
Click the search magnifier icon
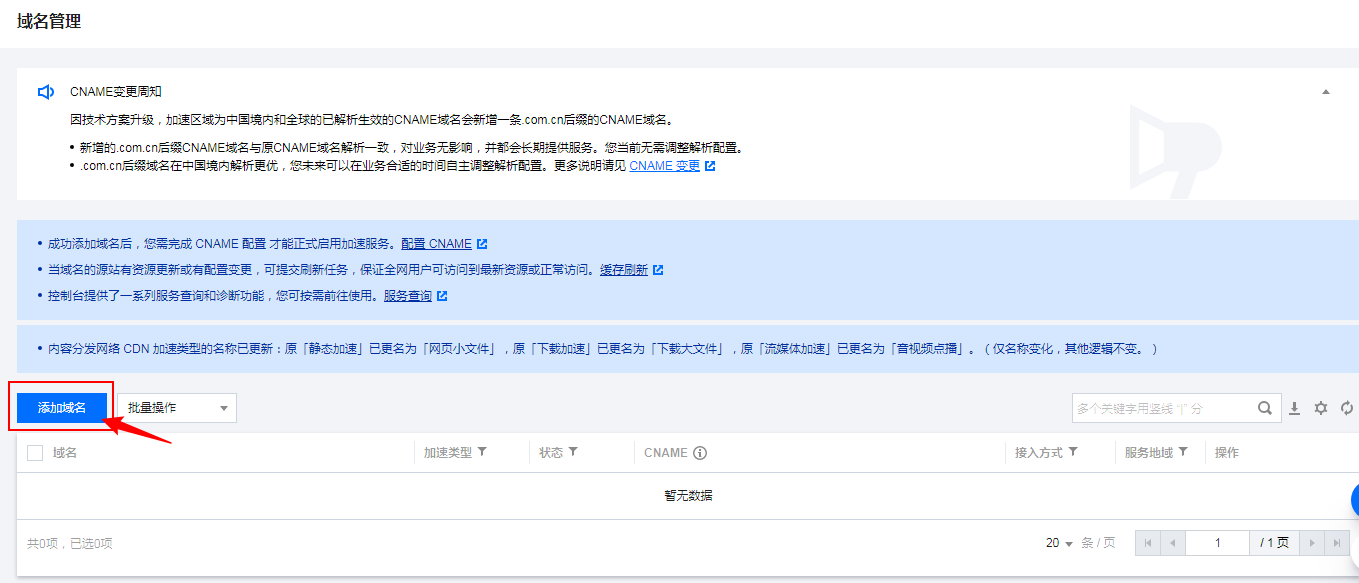tap(1264, 407)
